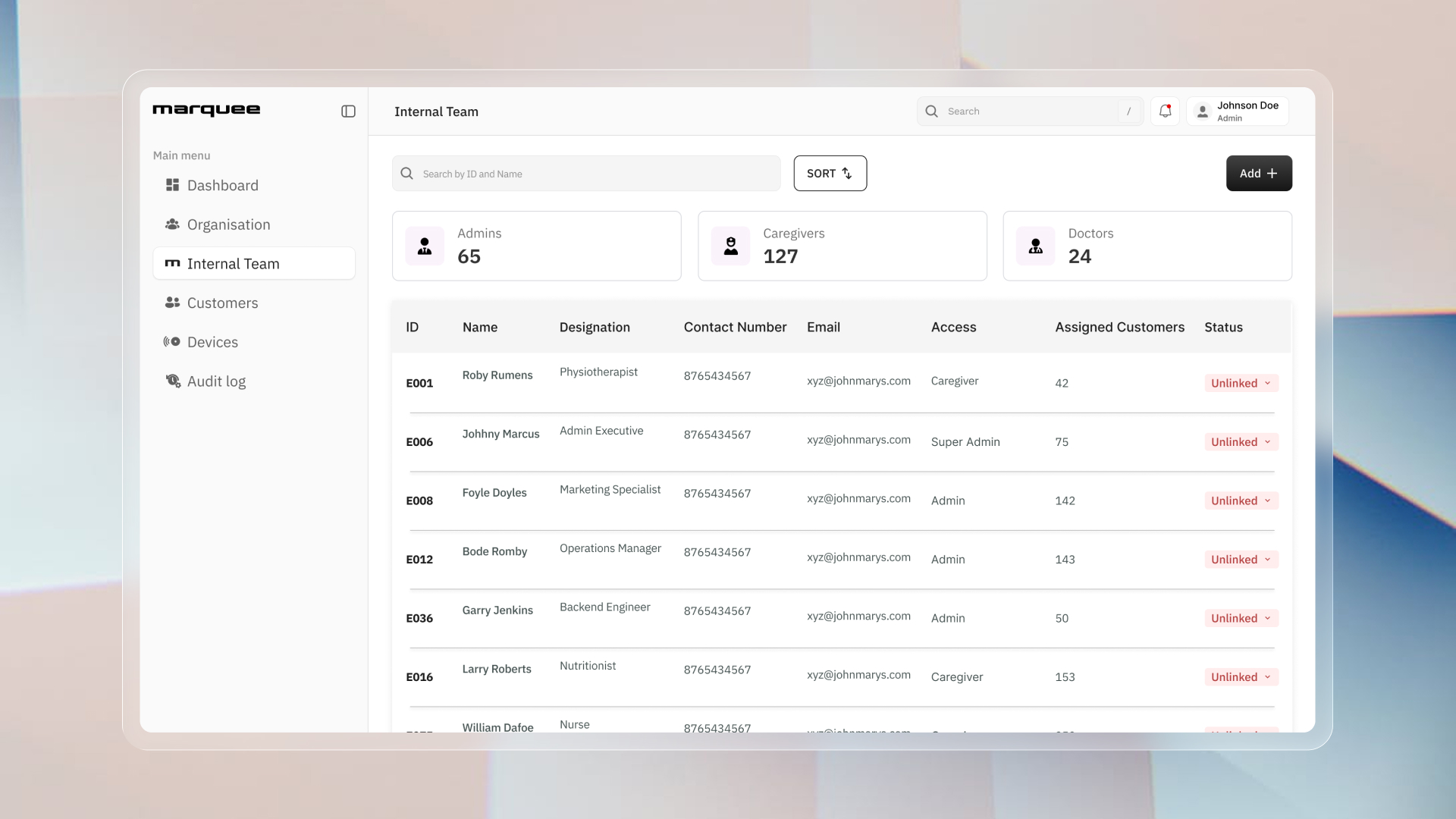Viewport: 1456px width, 819px height.
Task: Click the Caregivers card icon
Action: pos(730,246)
